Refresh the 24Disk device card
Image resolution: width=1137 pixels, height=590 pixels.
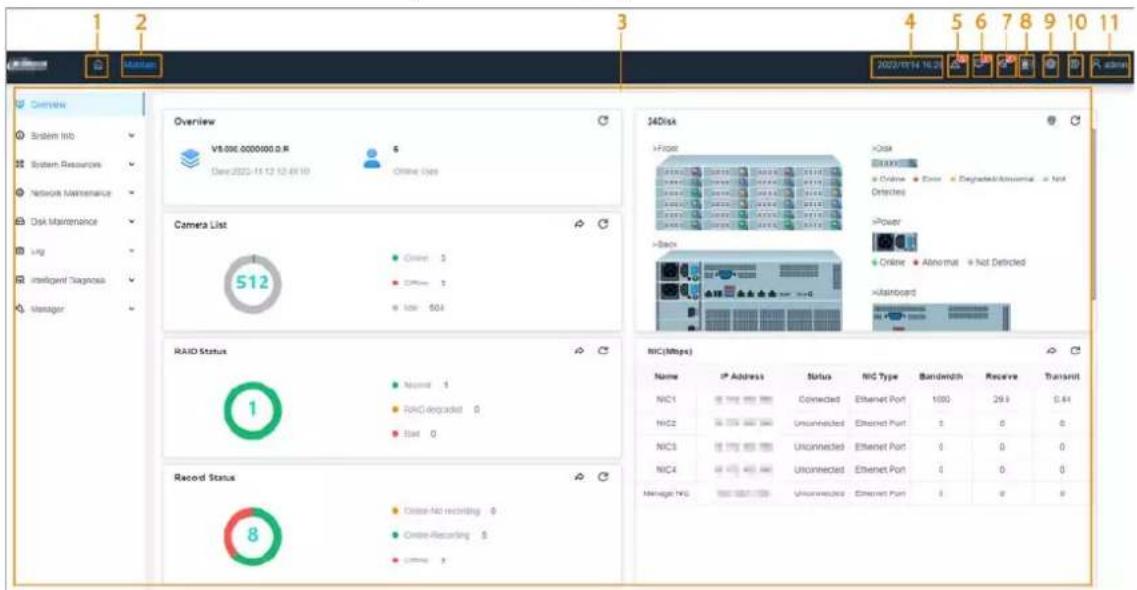(x=1075, y=121)
